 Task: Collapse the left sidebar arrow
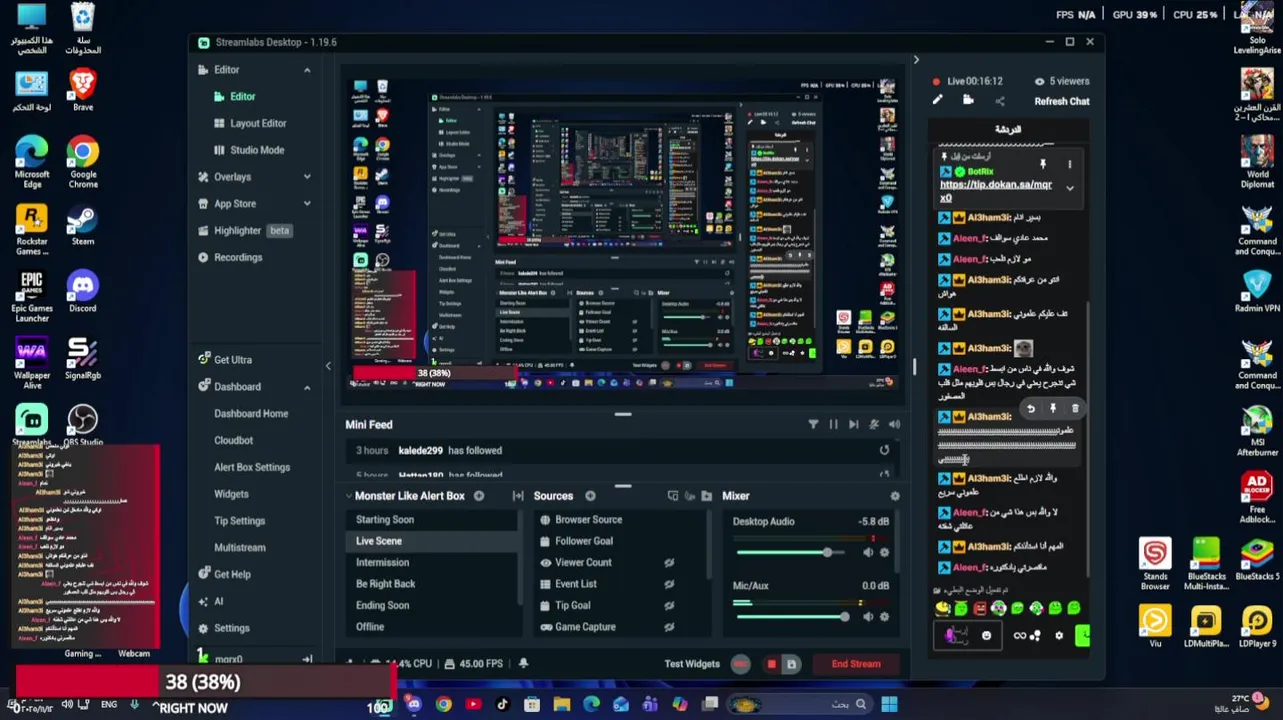pos(328,366)
